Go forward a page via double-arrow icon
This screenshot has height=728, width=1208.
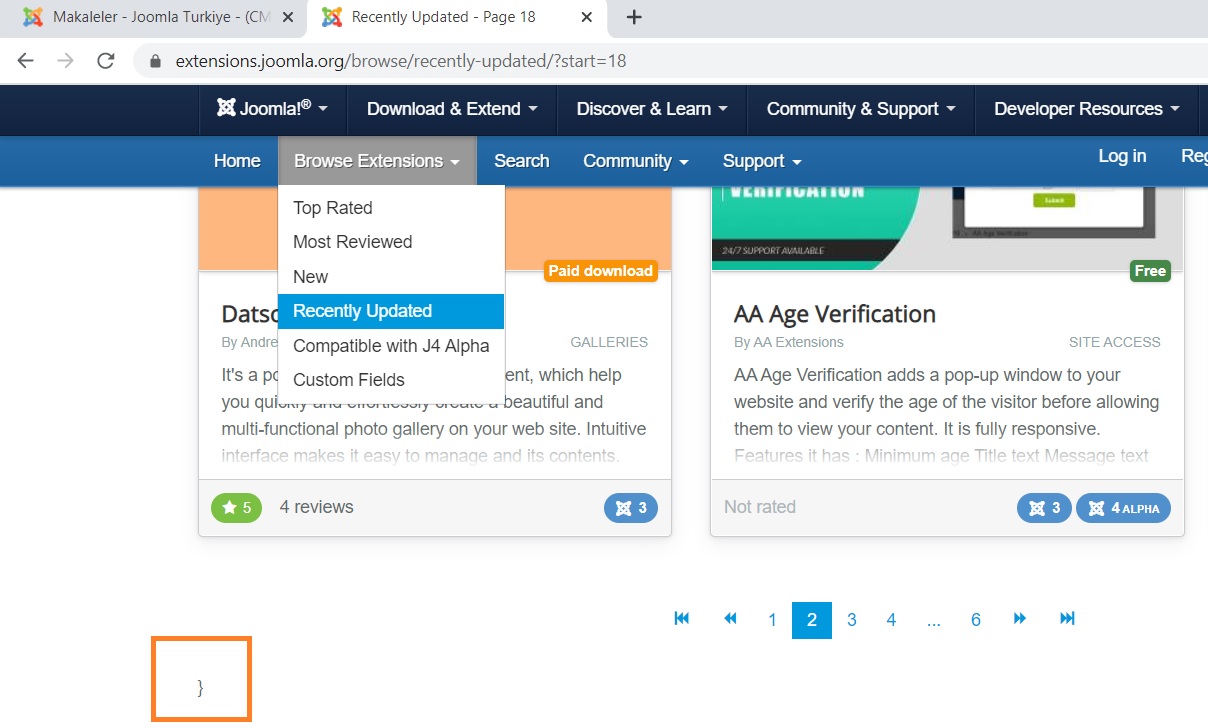click(x=1019, y=619)
